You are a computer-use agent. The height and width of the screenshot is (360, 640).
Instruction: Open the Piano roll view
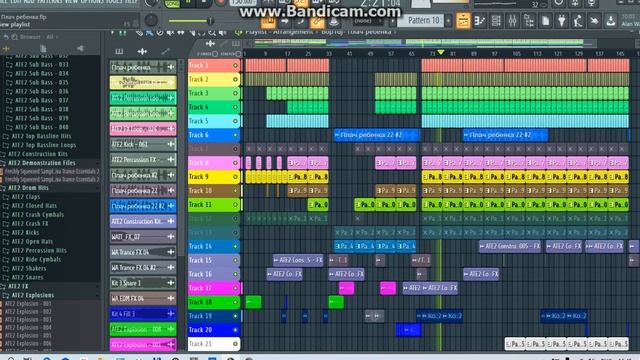[480, 20]
